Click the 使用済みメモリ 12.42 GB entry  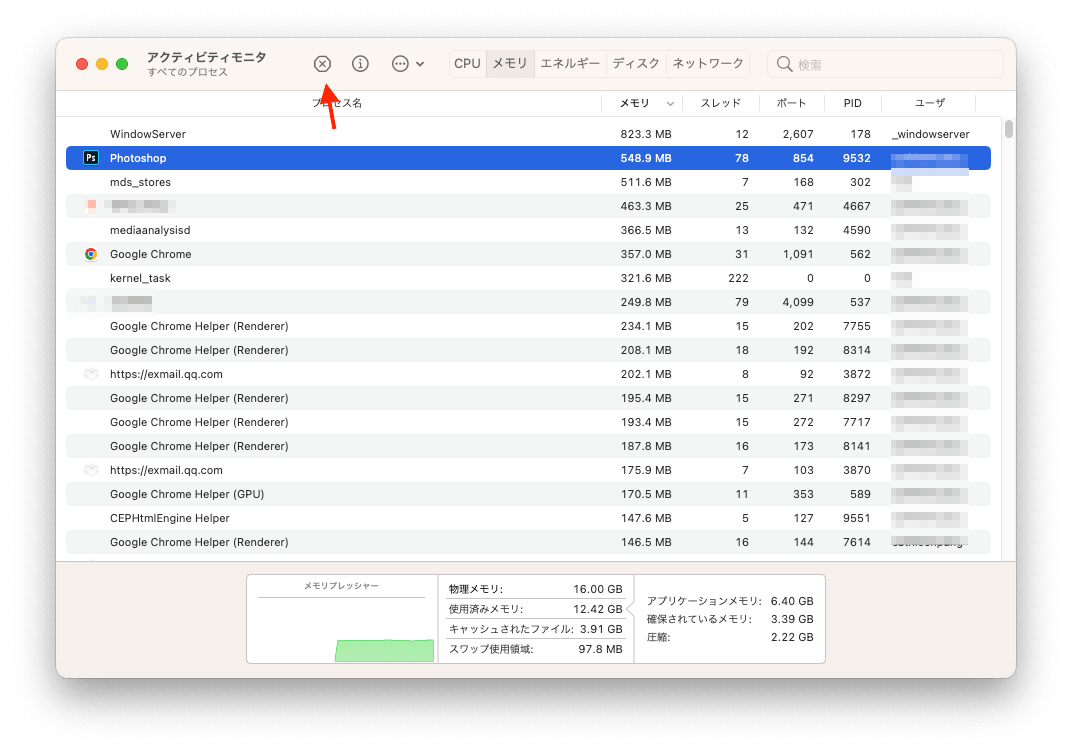pos(535,608)
